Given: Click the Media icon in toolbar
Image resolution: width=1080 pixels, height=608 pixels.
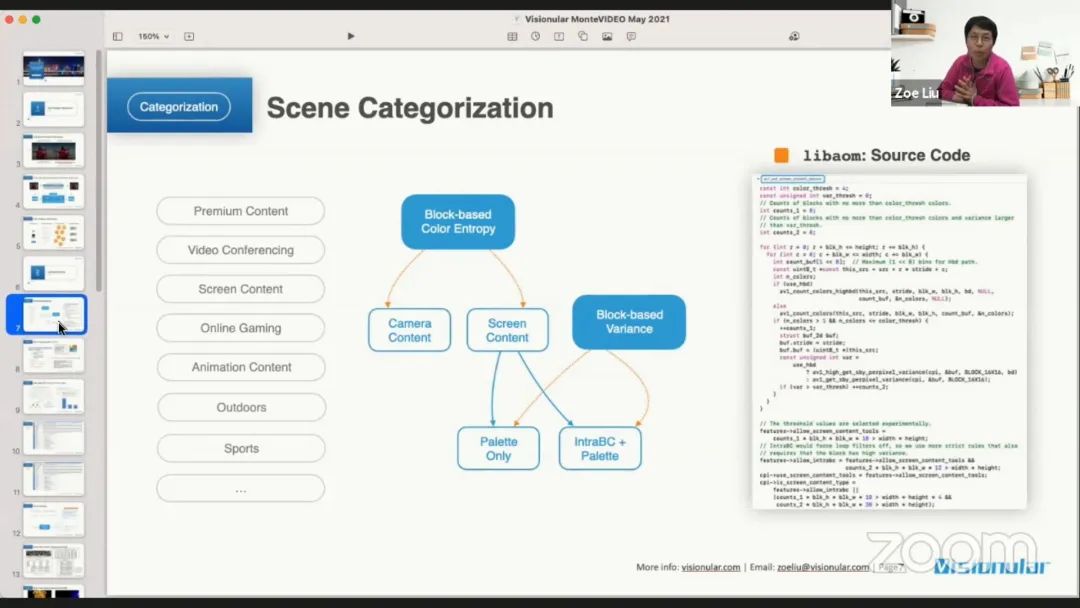Looking at the screenshot, I should tap(607, 36).
